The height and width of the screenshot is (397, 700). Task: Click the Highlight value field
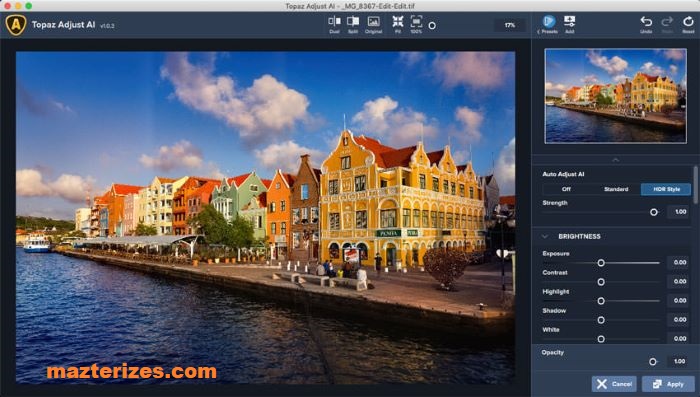[x=679, y=301]
